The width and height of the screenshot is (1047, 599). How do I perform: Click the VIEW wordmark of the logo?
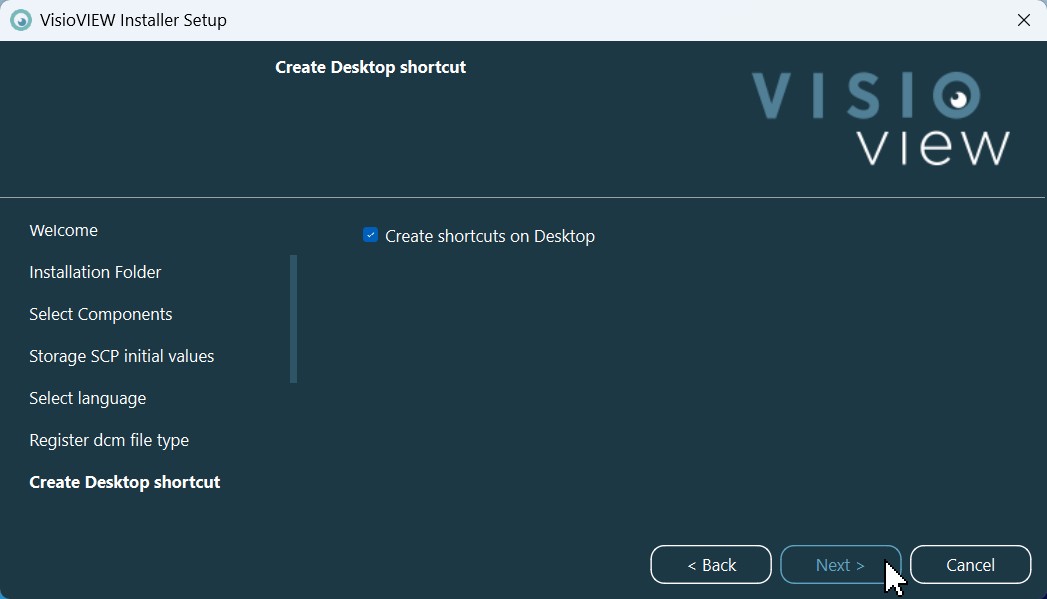[x=933, y=147]
